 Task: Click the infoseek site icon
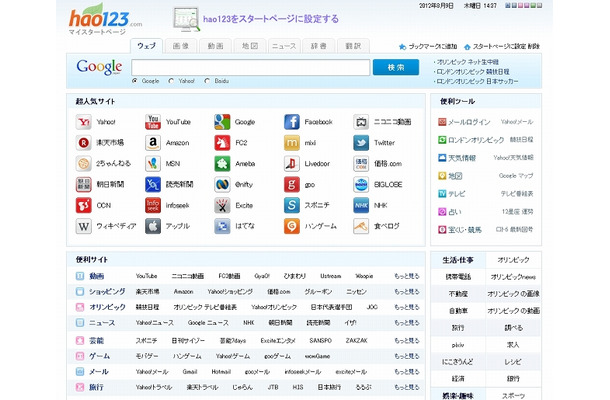coord(153,205)
